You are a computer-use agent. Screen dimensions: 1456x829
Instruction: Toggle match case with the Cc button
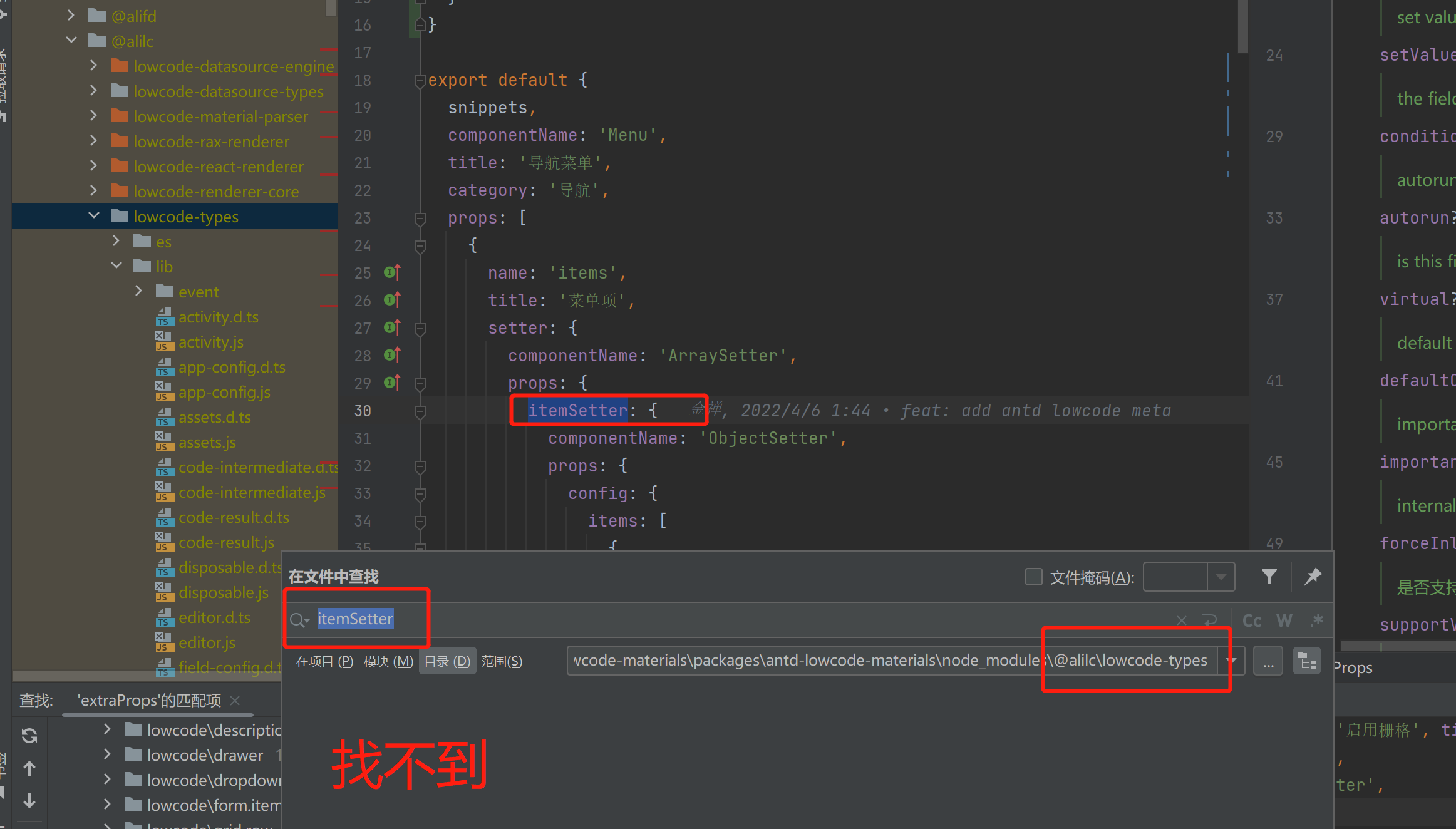coord(1251,620)
